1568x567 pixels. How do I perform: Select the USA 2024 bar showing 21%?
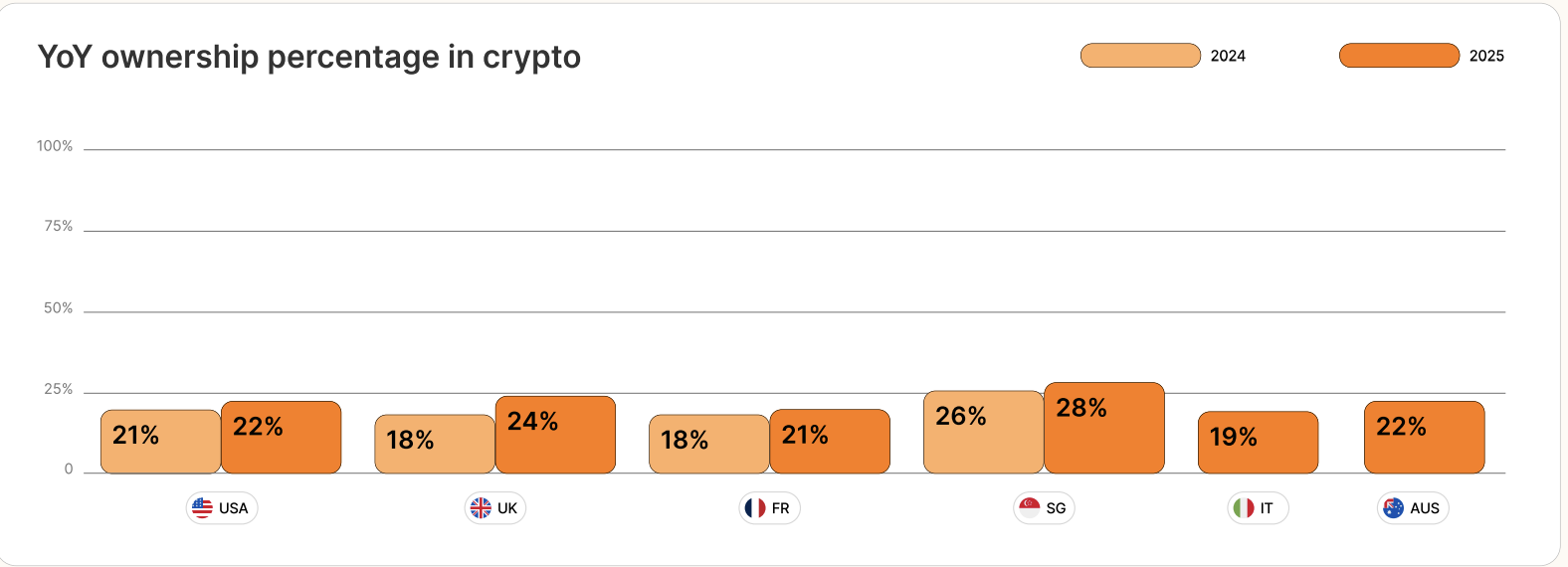[160, 442]
